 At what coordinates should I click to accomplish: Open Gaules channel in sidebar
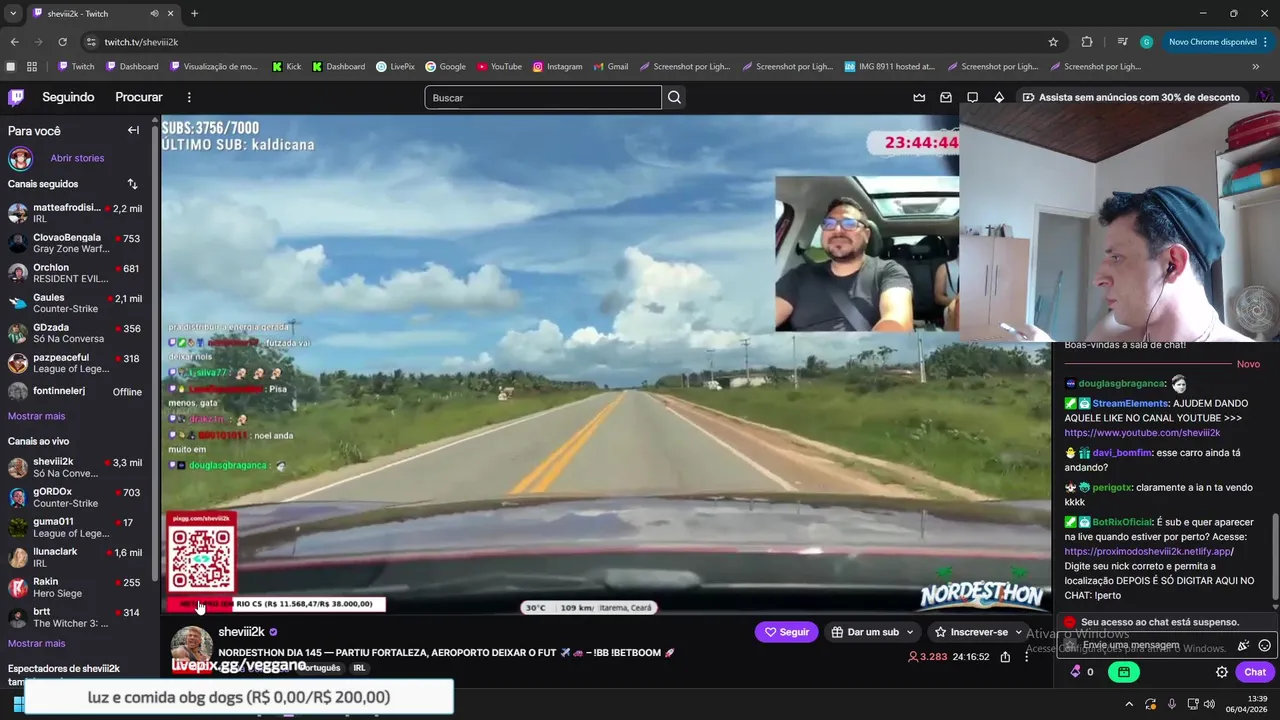coord(75,303)
